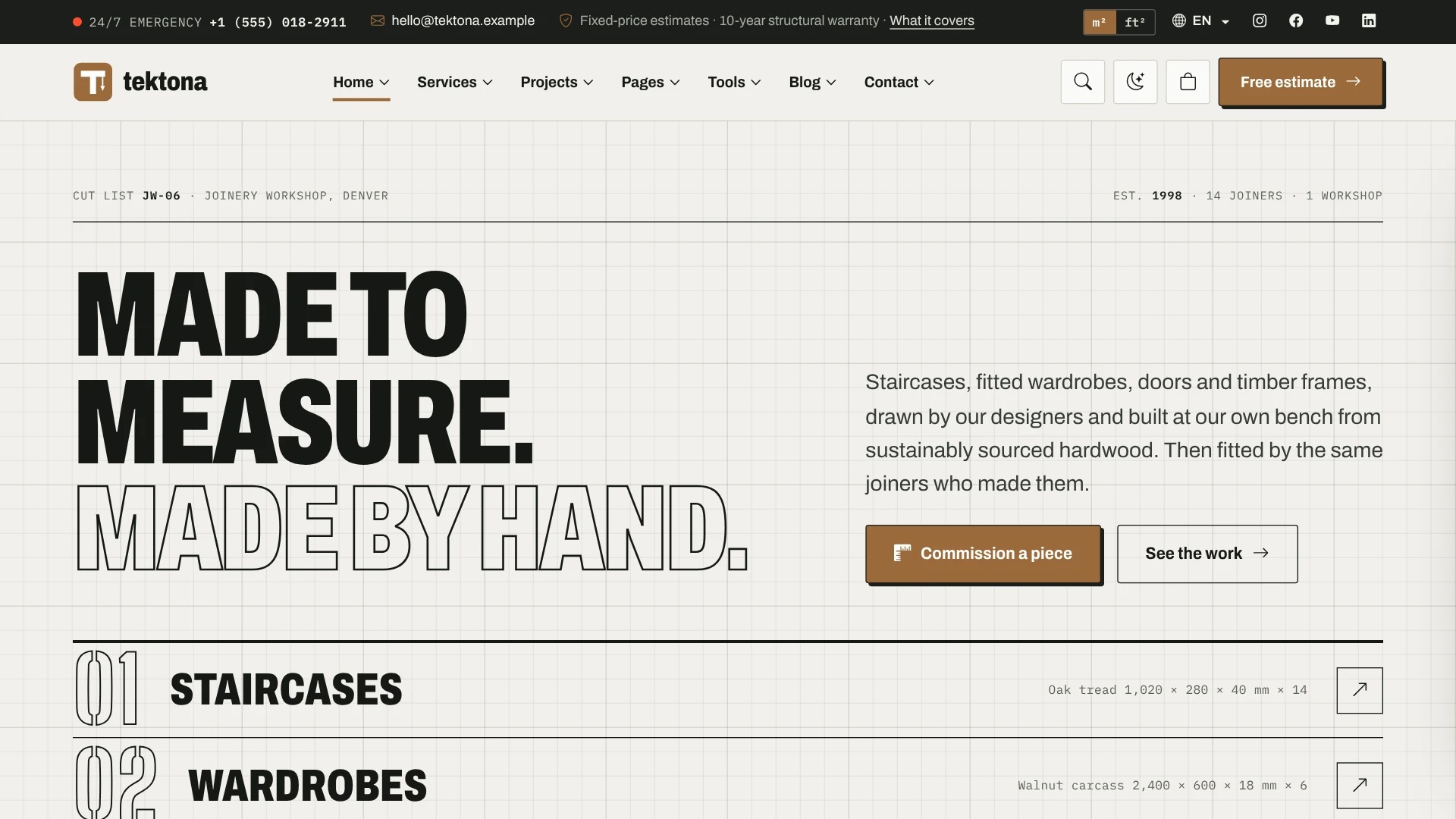Open the Staircases arrow link
Image resolution: width=1456 pixels, height=819 pixels.
(1360, 690)
